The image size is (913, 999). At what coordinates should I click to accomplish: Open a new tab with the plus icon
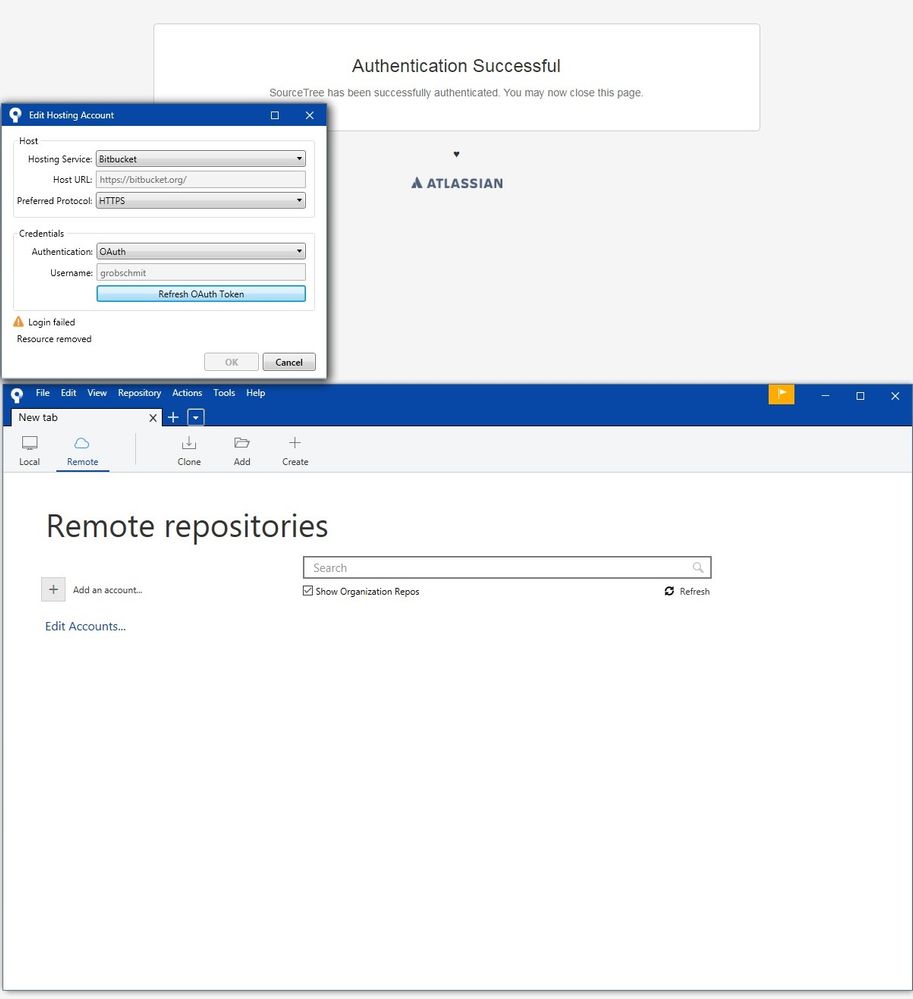click(173, 417)
